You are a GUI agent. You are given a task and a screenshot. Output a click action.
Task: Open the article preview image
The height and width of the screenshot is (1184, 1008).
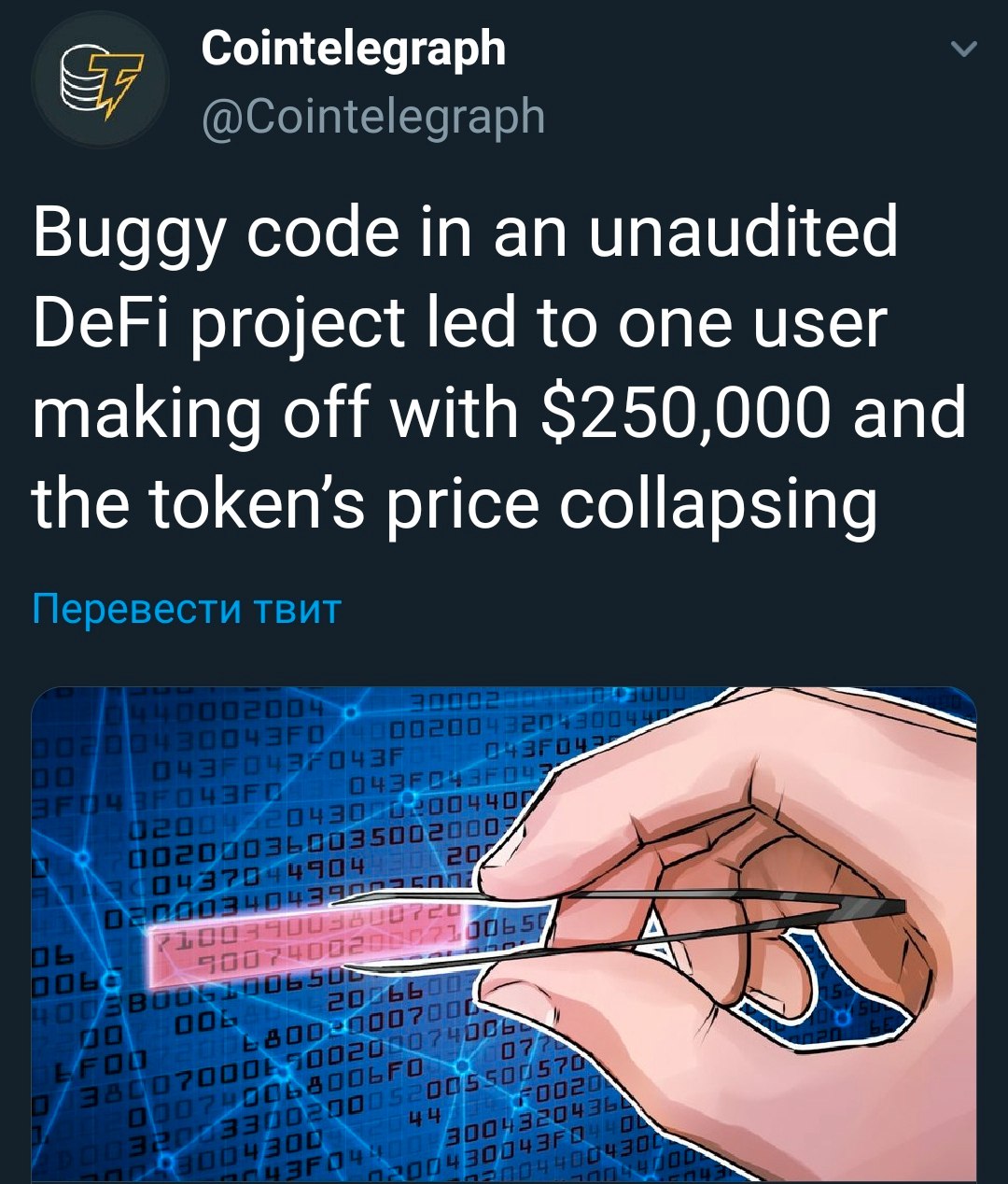[x=504, y=935]
